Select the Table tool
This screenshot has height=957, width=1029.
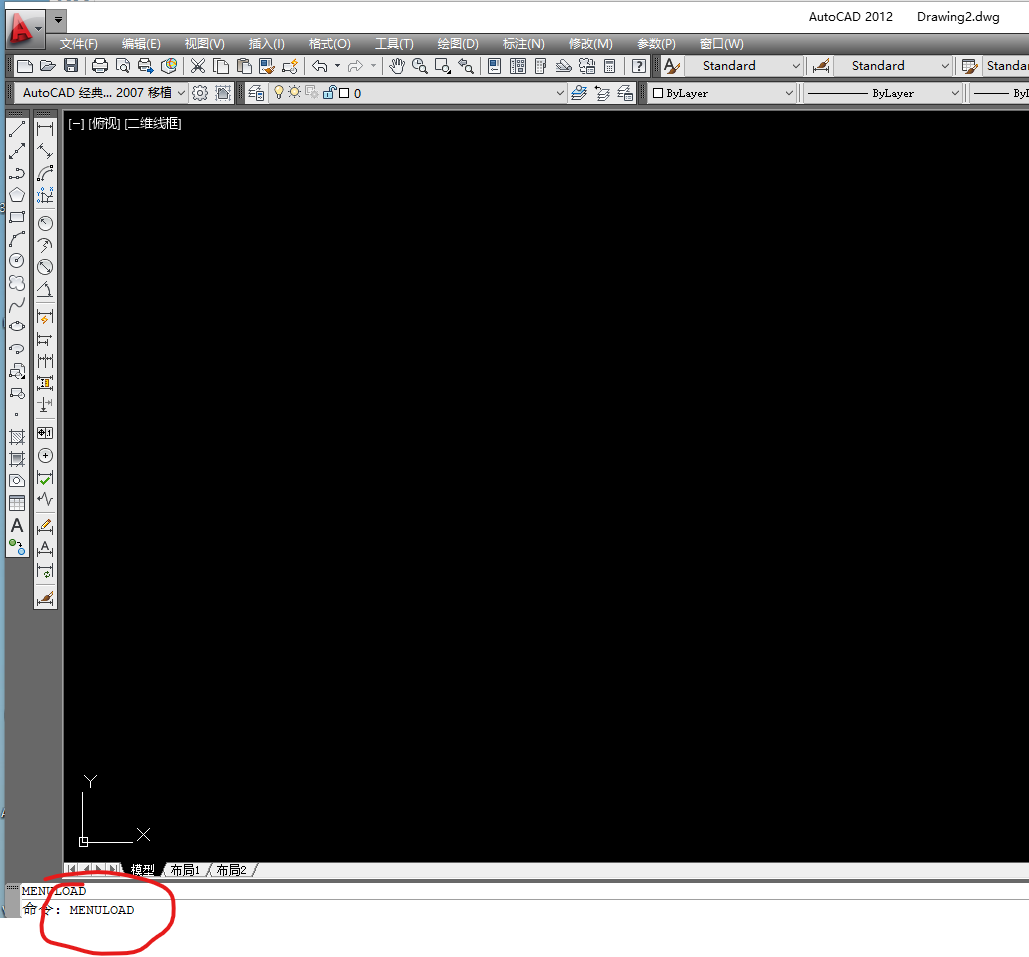(x=17, y=503)
